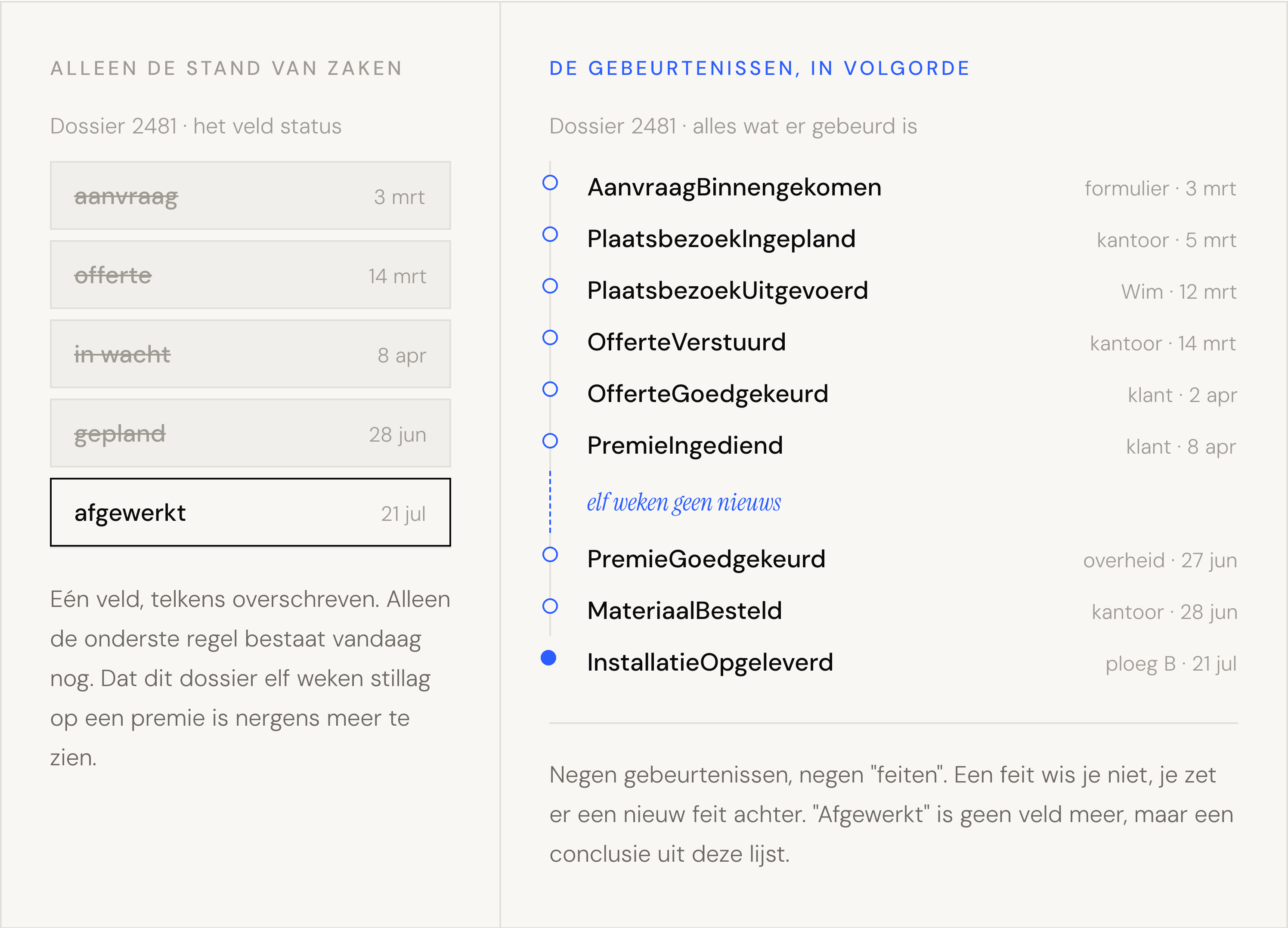Click the OfferteGoedgekeurd event title
This screenshot has height=928, width=1288.
708,394
